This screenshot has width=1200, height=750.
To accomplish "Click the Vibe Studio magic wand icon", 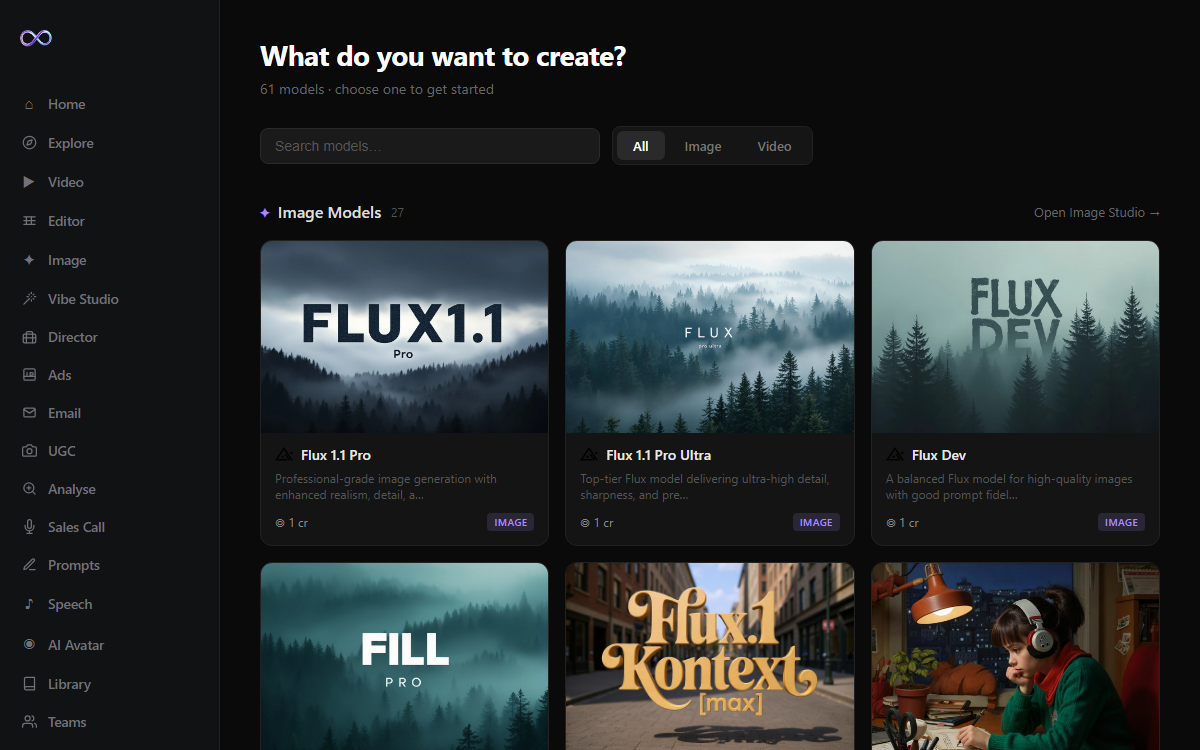I will 29,299.
